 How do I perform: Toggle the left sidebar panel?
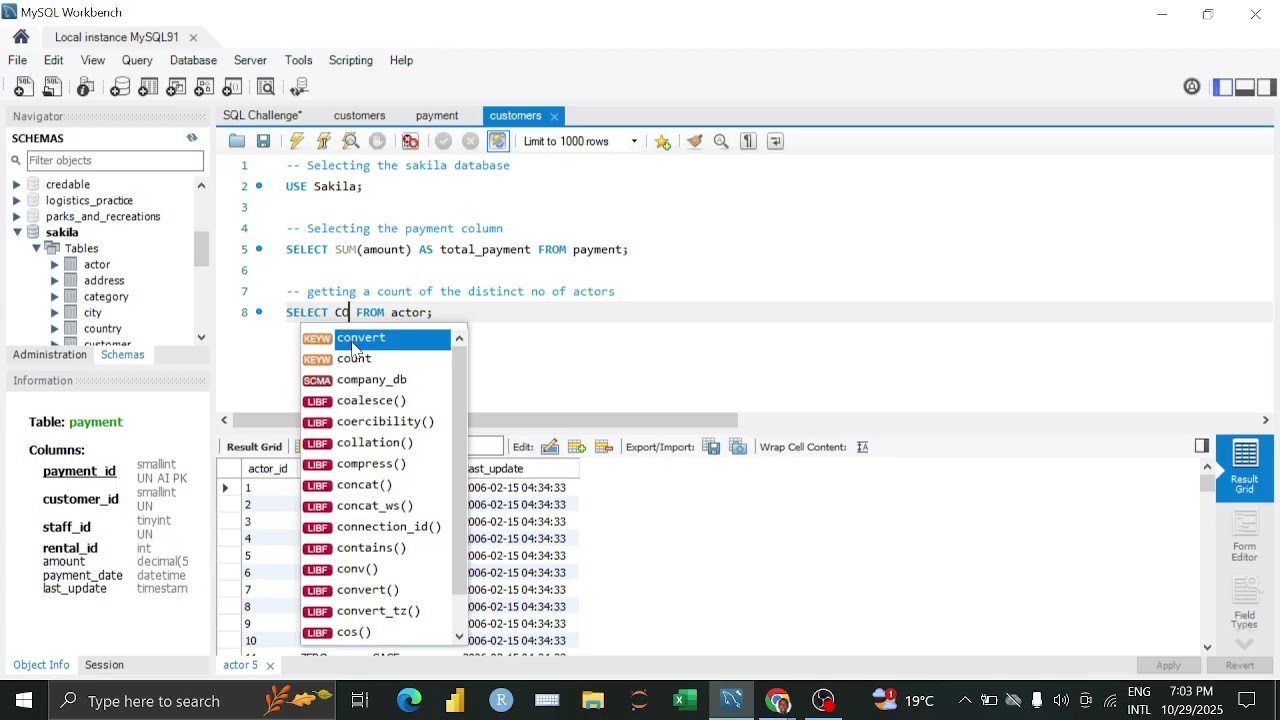pos(1223,87)
